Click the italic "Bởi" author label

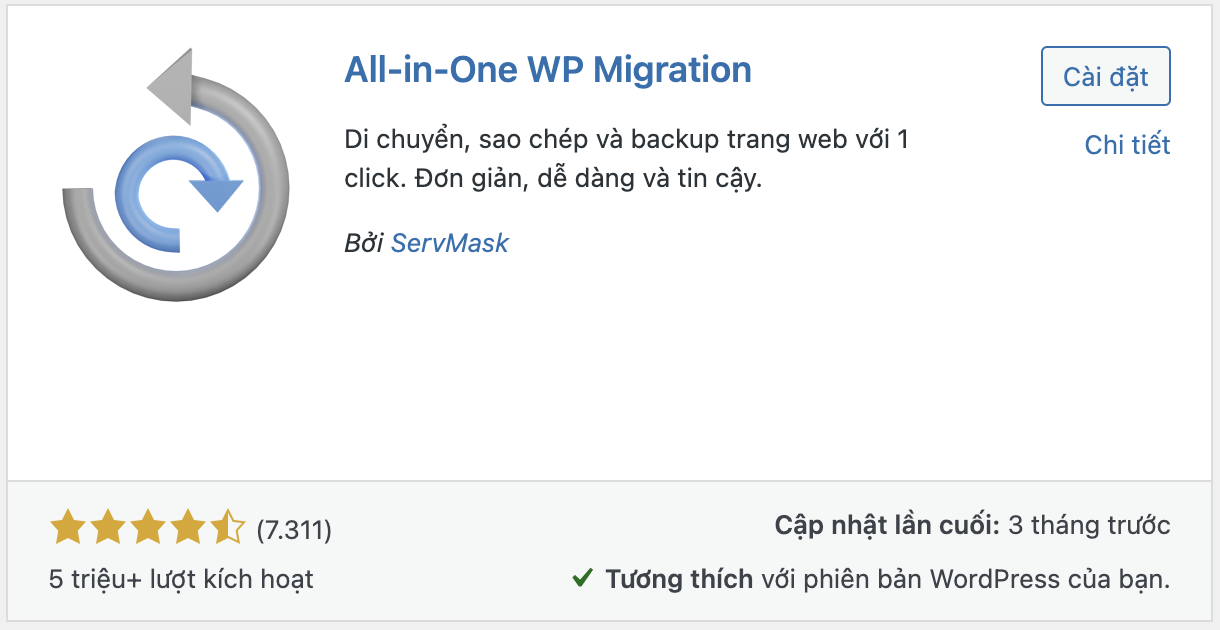[363, 243]
